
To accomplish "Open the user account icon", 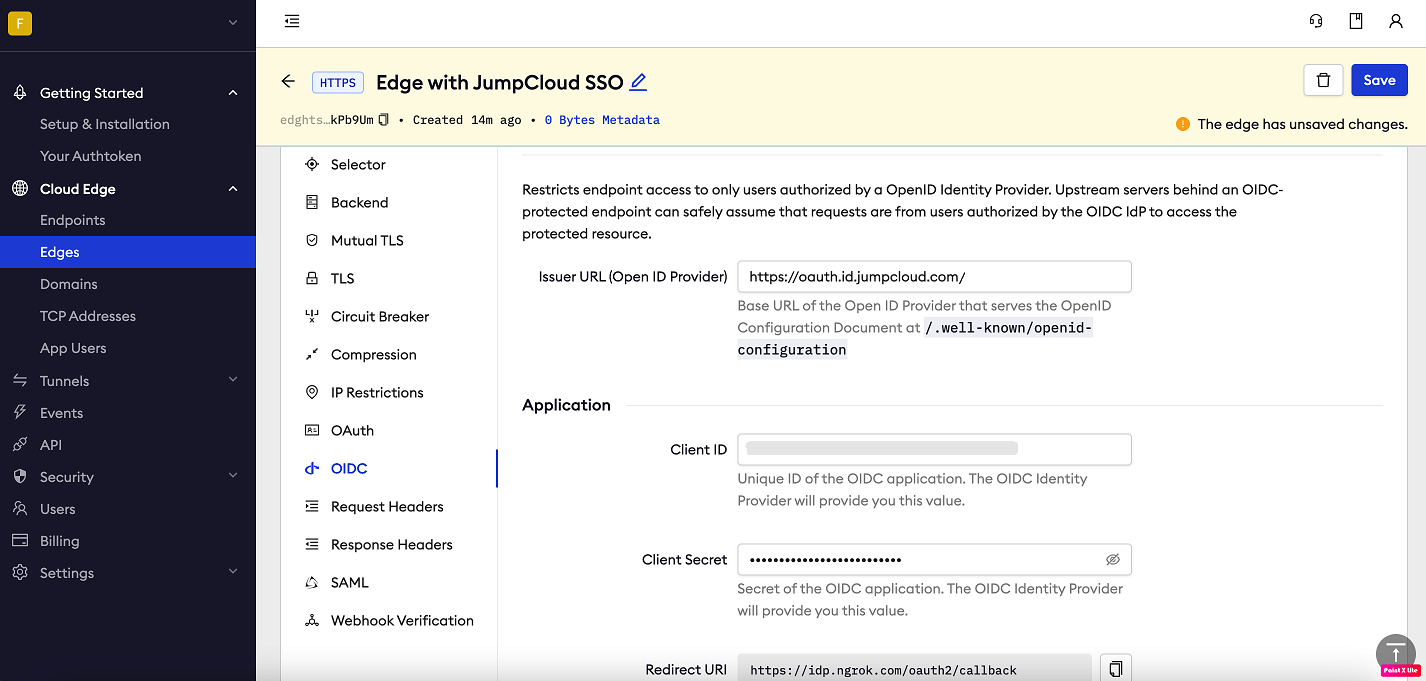I will pos(1396,20).
